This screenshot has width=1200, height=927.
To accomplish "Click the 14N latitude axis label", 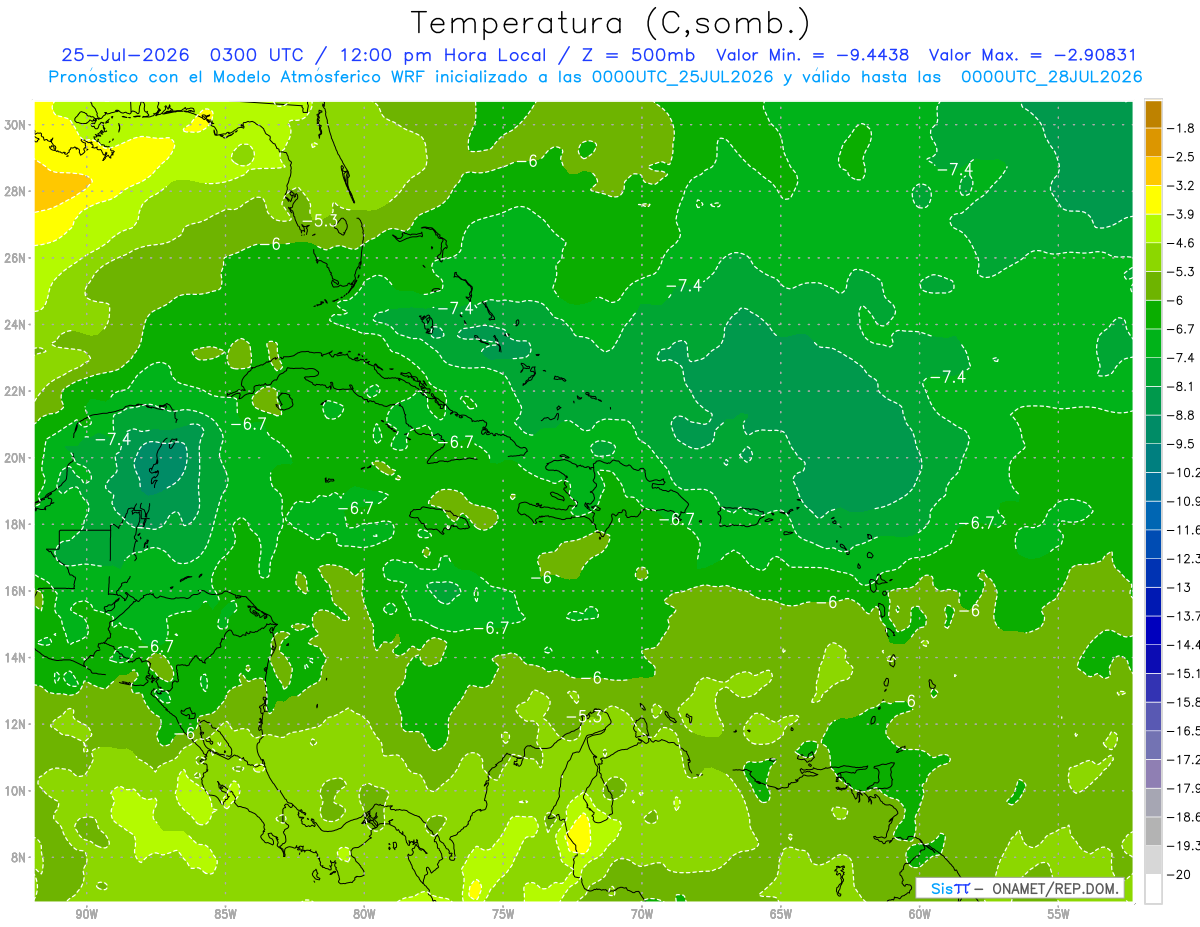I will pyautogui.click(x=17, y=657).
